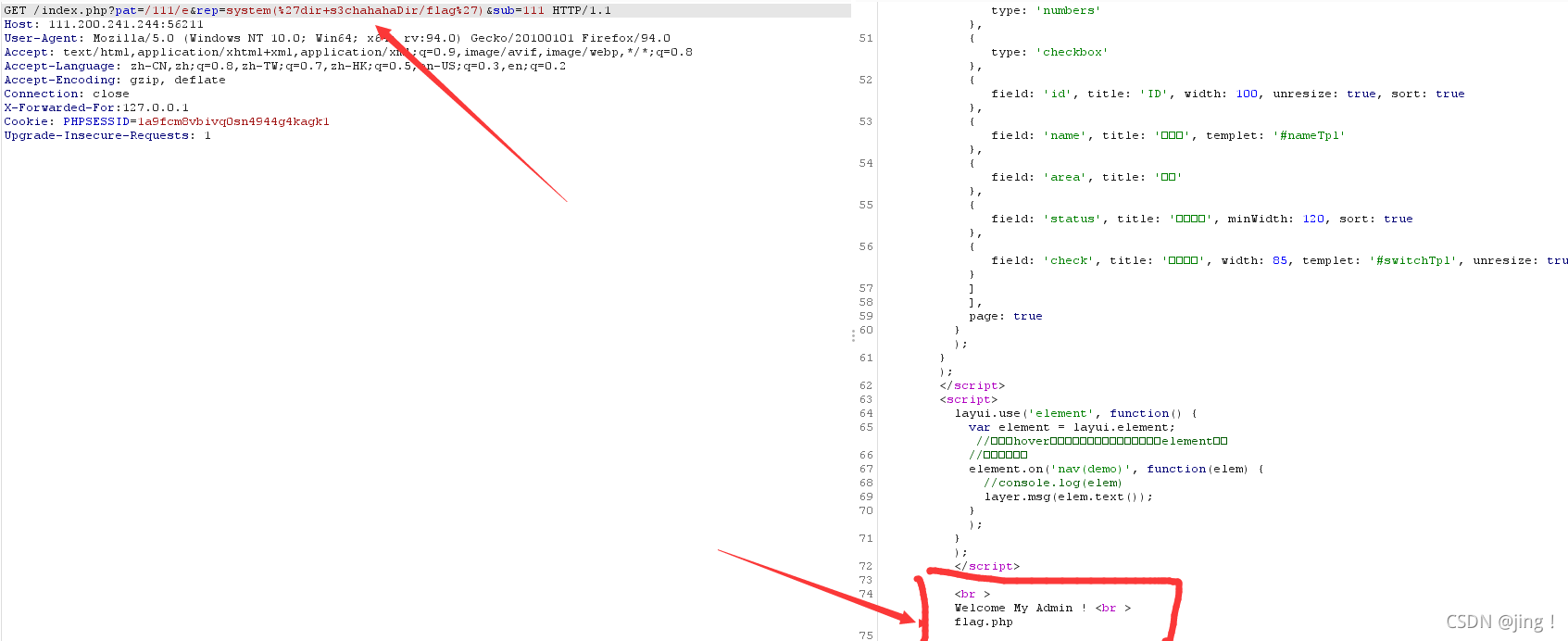Click response line number 64
This screenshot has width=1568, height=641.
[x=866, y=413]
